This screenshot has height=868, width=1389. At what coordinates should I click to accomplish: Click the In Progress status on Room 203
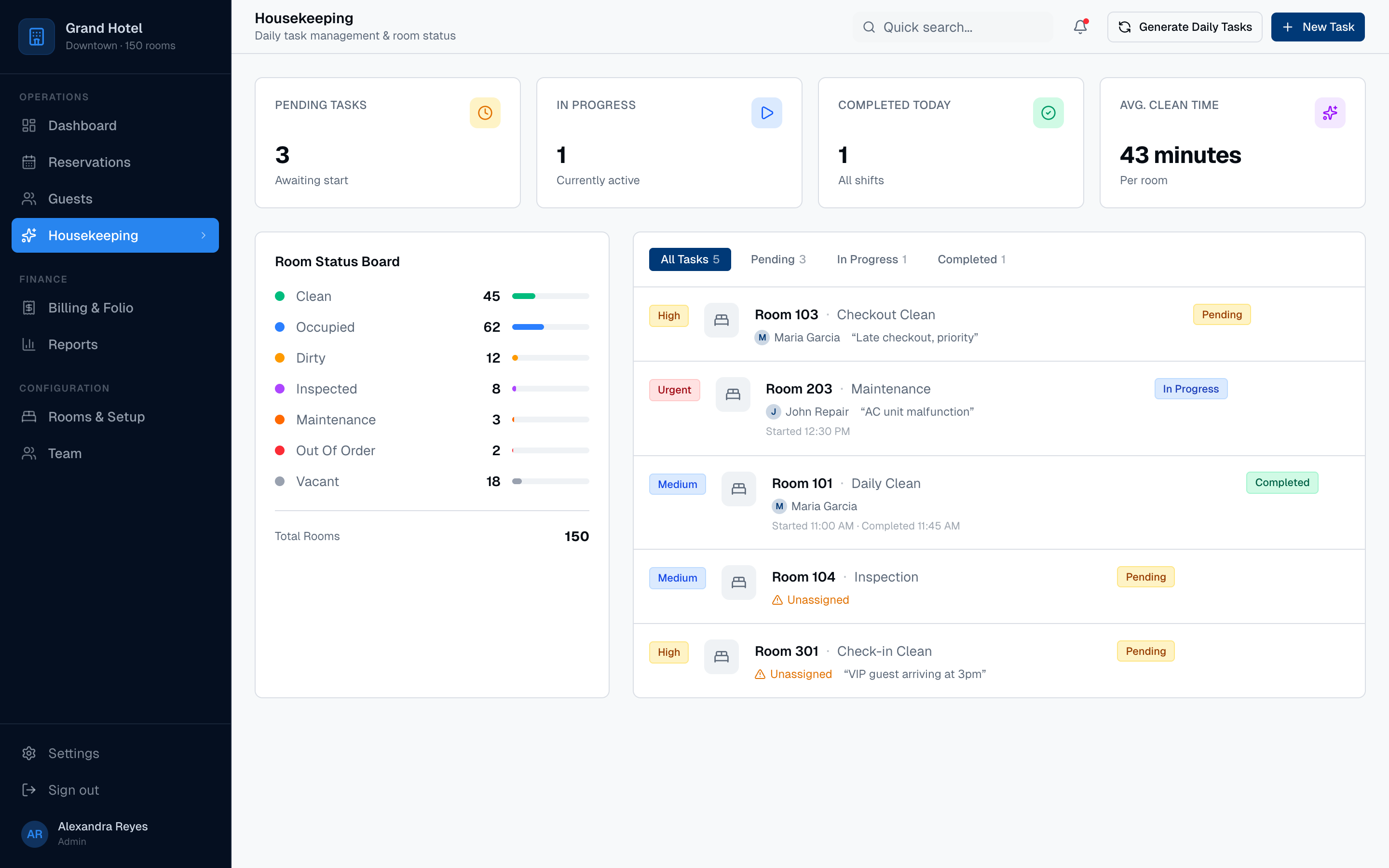tap(1191, 389)
